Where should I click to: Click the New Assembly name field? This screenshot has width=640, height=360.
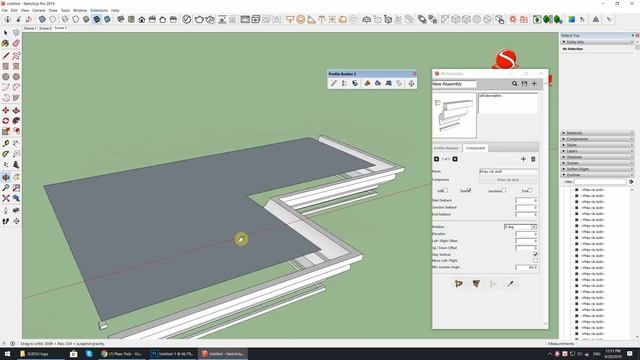[454, 84]
